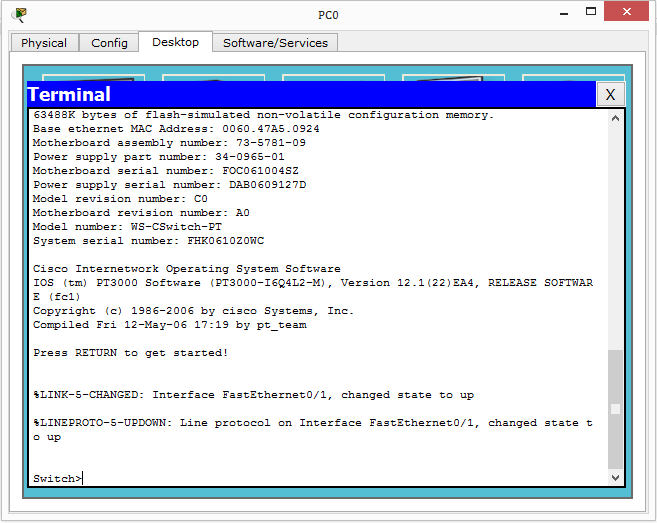Screen dimensions: 657x523
Task: Select the Desktop tab
Action: (x=176, y=42)
